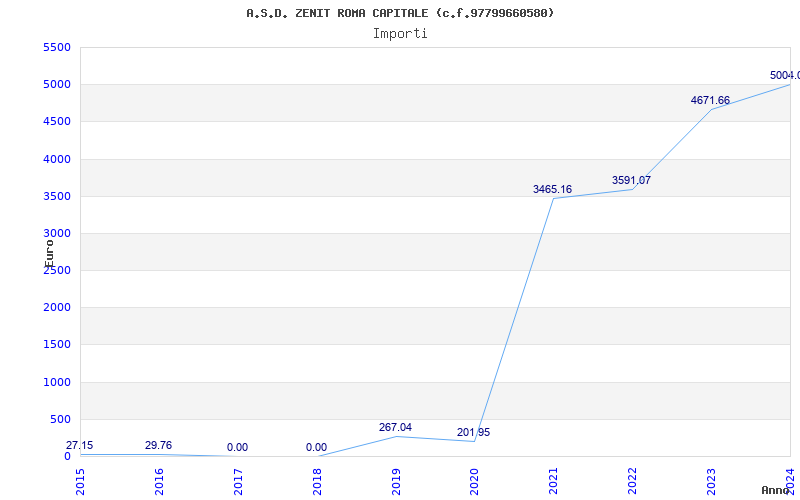Click the Importi subtitle
This screenshot has height=500, width=800.
point(400,34)
